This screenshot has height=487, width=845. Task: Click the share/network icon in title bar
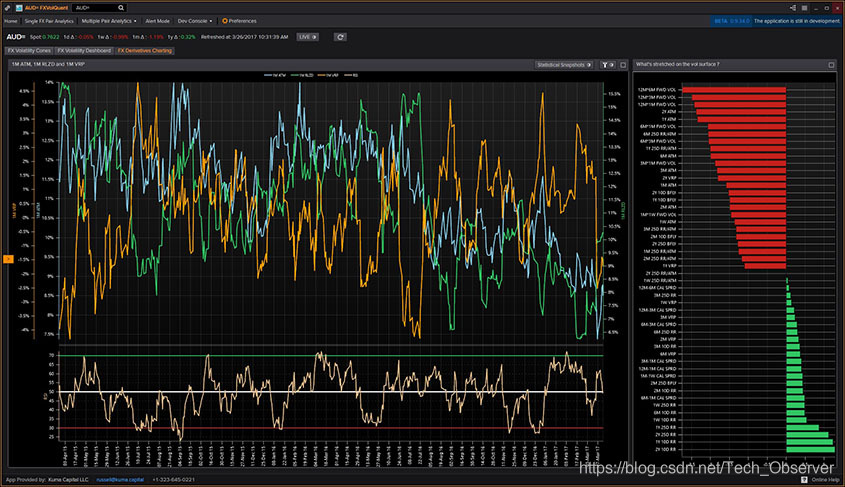point(793,8)
